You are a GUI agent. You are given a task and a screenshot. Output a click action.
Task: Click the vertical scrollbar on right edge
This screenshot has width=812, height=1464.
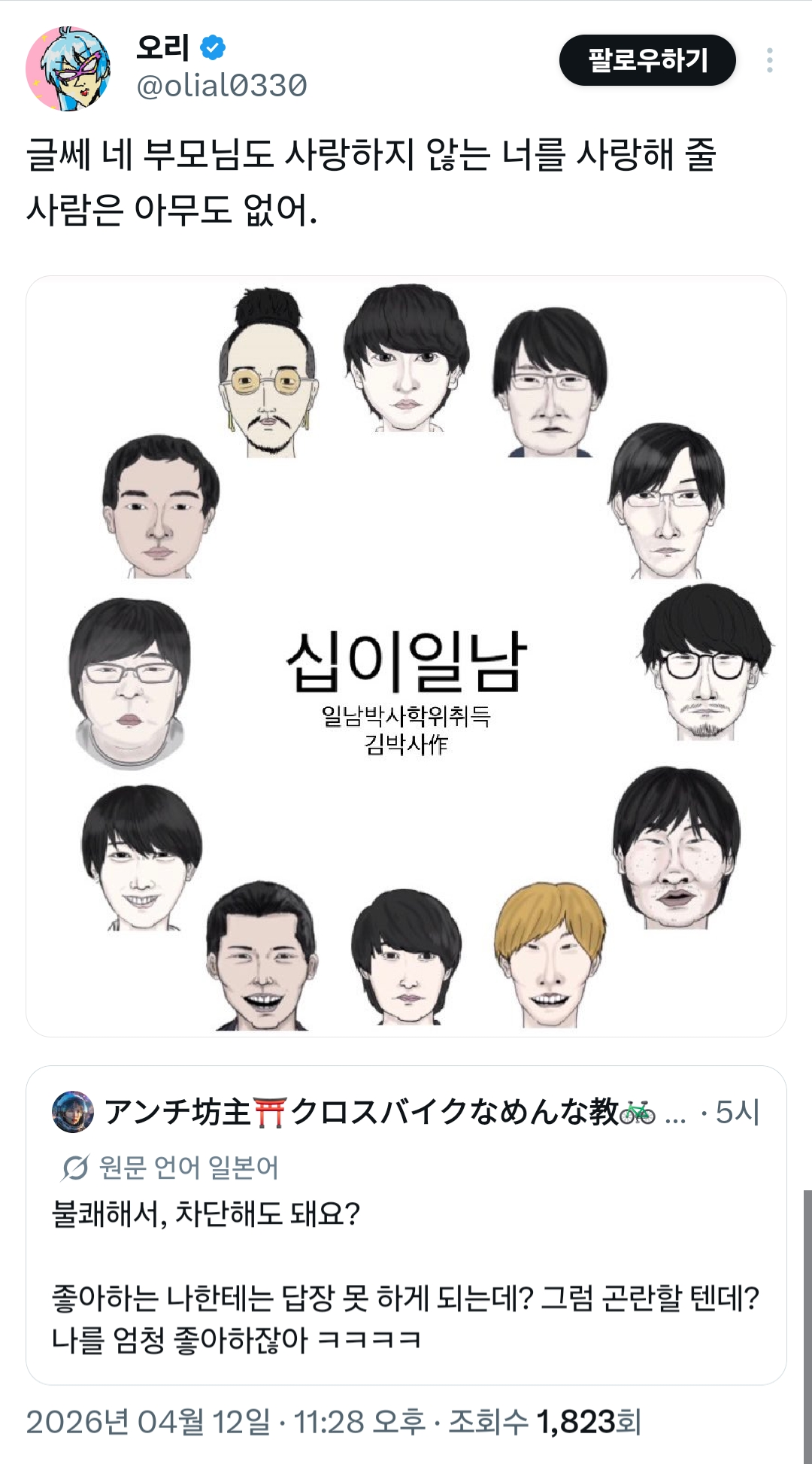(x=807, y=1326)
